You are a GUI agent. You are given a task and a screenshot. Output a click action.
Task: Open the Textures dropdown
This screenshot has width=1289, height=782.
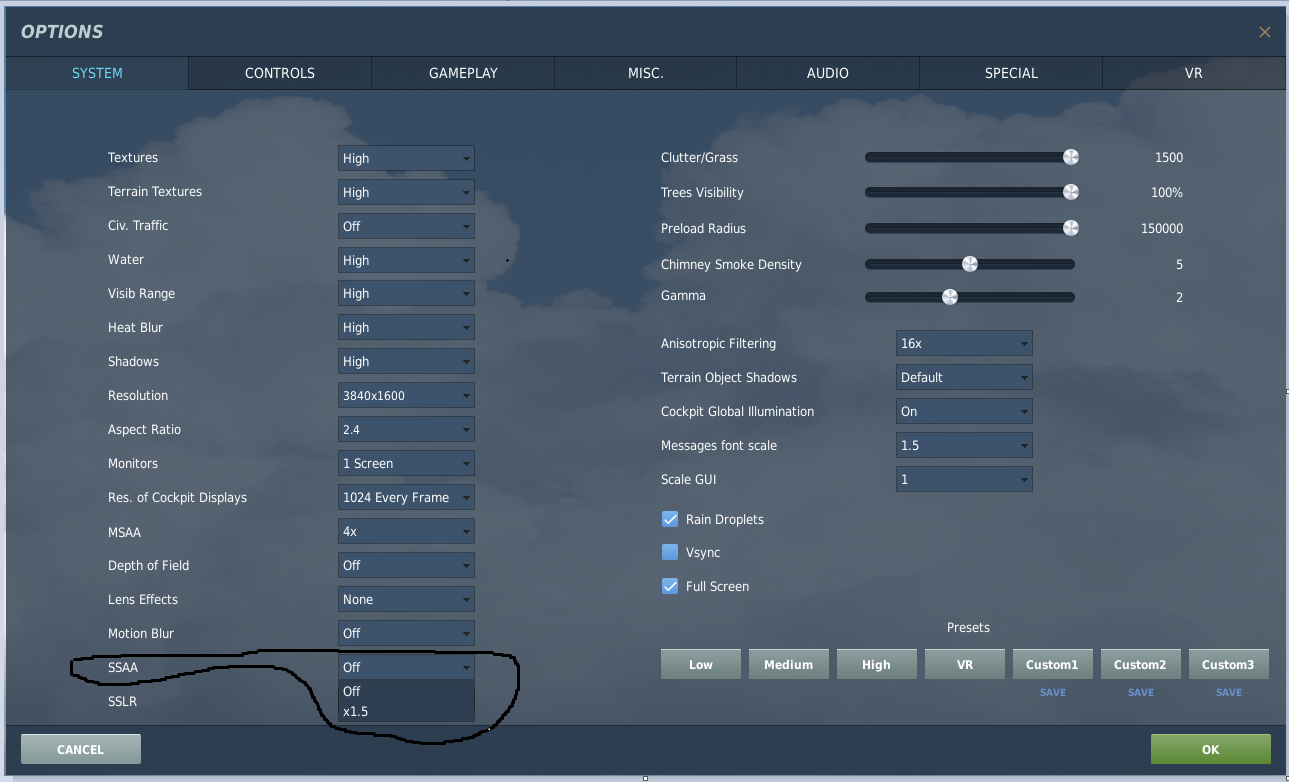(x=406, y=158)
